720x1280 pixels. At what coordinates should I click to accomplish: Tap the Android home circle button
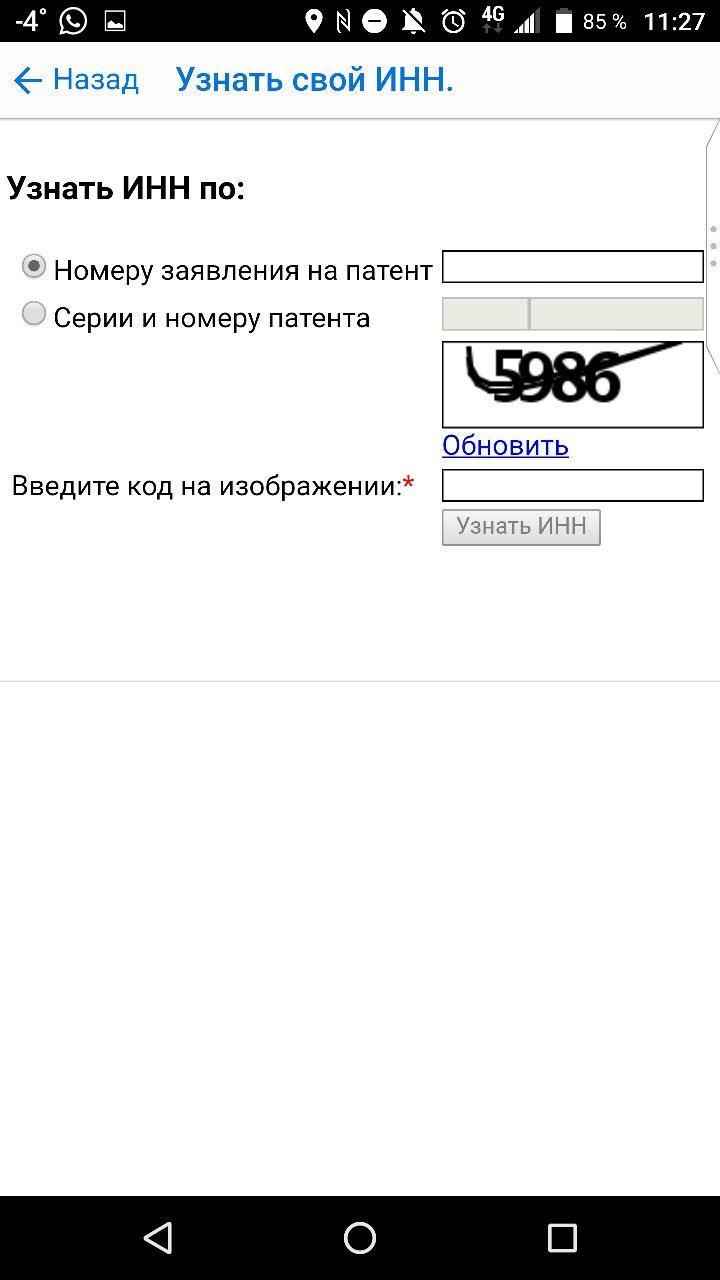point(360,1238)
